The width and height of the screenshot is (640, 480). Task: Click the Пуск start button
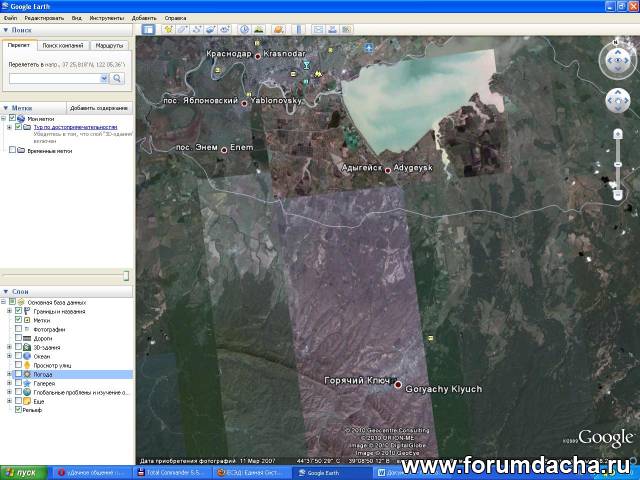tap(24, 472)
